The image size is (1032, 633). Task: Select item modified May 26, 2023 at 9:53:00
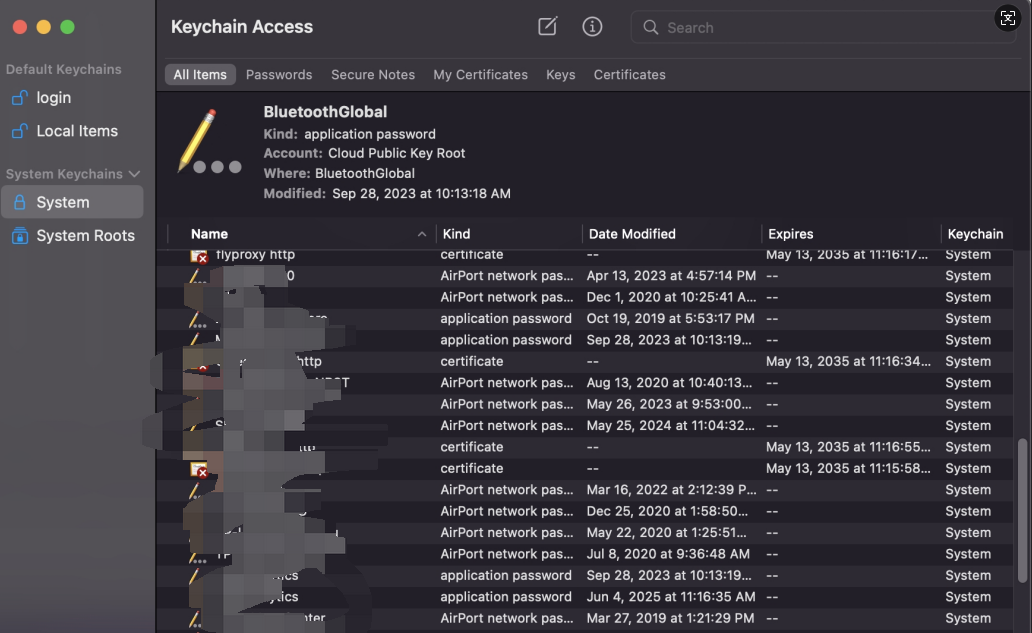click(669, 404)
